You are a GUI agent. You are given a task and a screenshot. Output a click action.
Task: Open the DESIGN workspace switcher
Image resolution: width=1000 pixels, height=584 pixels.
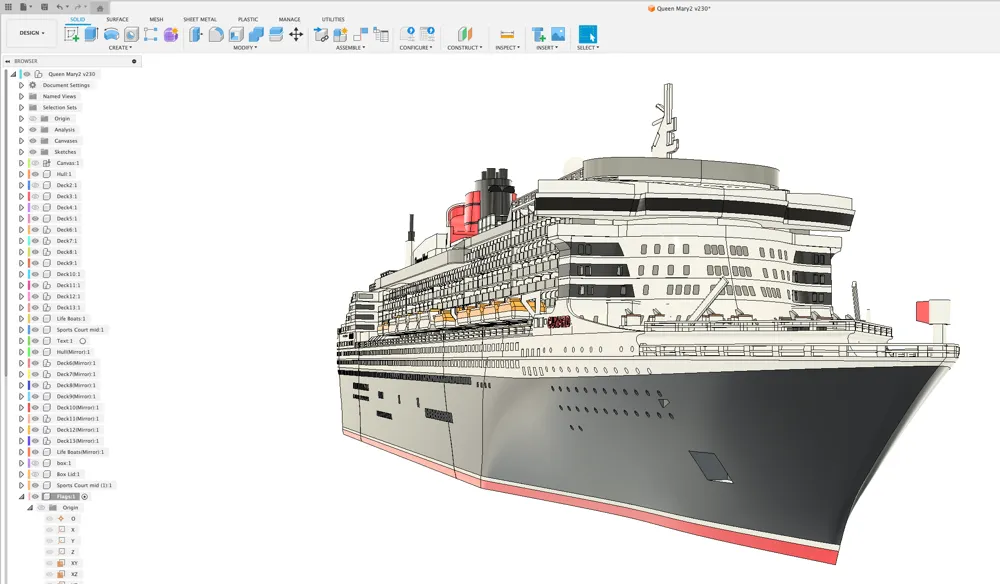point(30,31)
